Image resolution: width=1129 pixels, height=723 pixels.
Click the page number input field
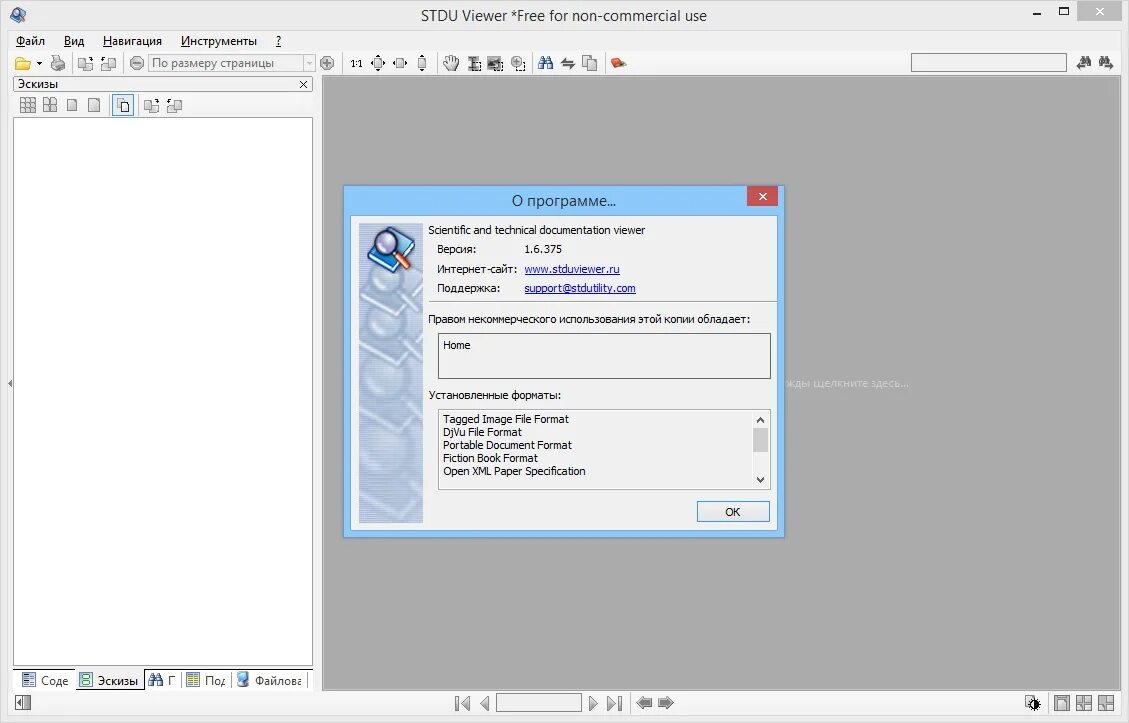pyautogui.click(x=539, y=703)
